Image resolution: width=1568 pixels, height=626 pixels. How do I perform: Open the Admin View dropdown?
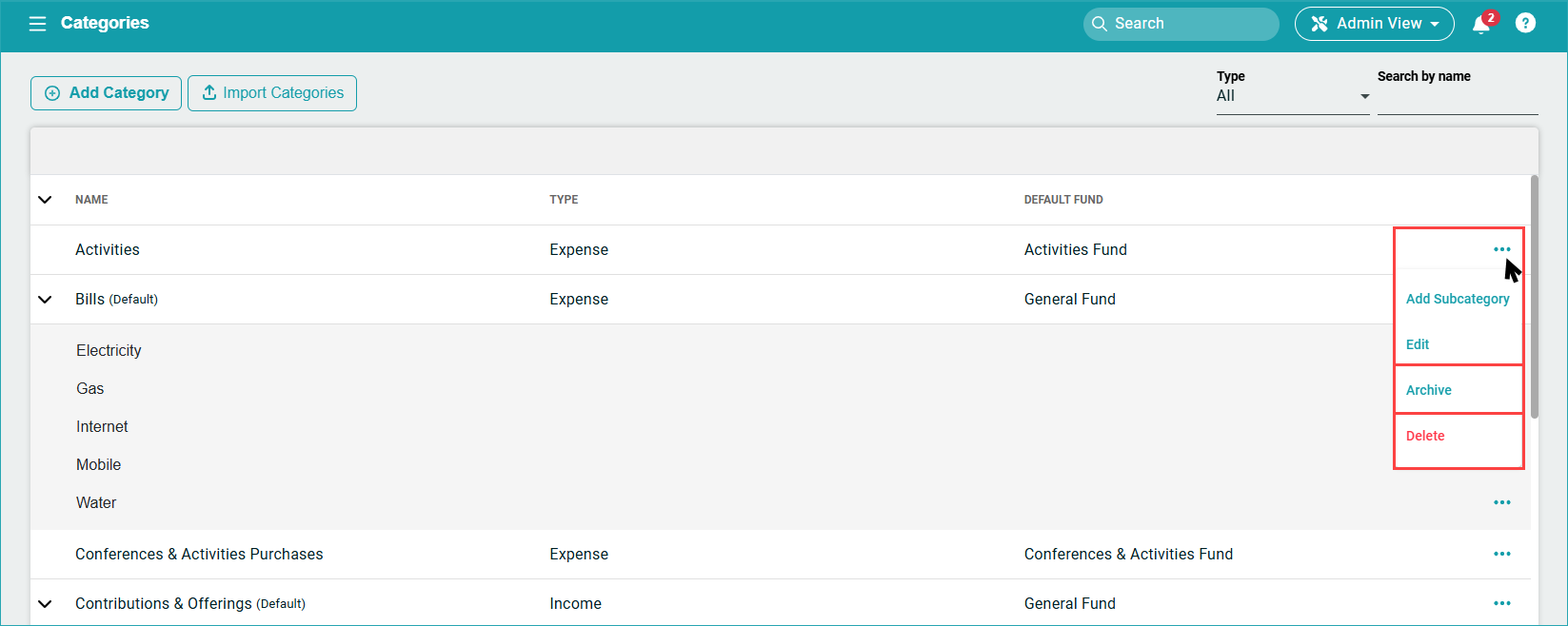tap(1374, 24)
